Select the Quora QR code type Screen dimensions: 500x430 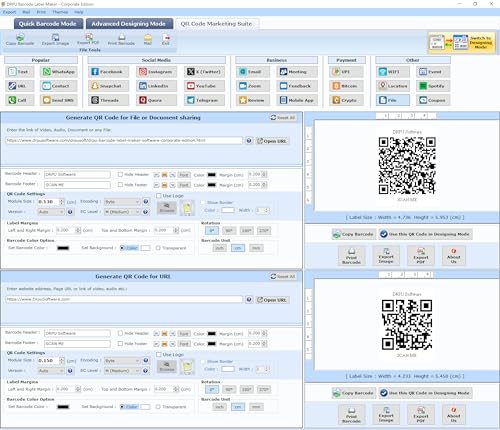pos(156,100)
